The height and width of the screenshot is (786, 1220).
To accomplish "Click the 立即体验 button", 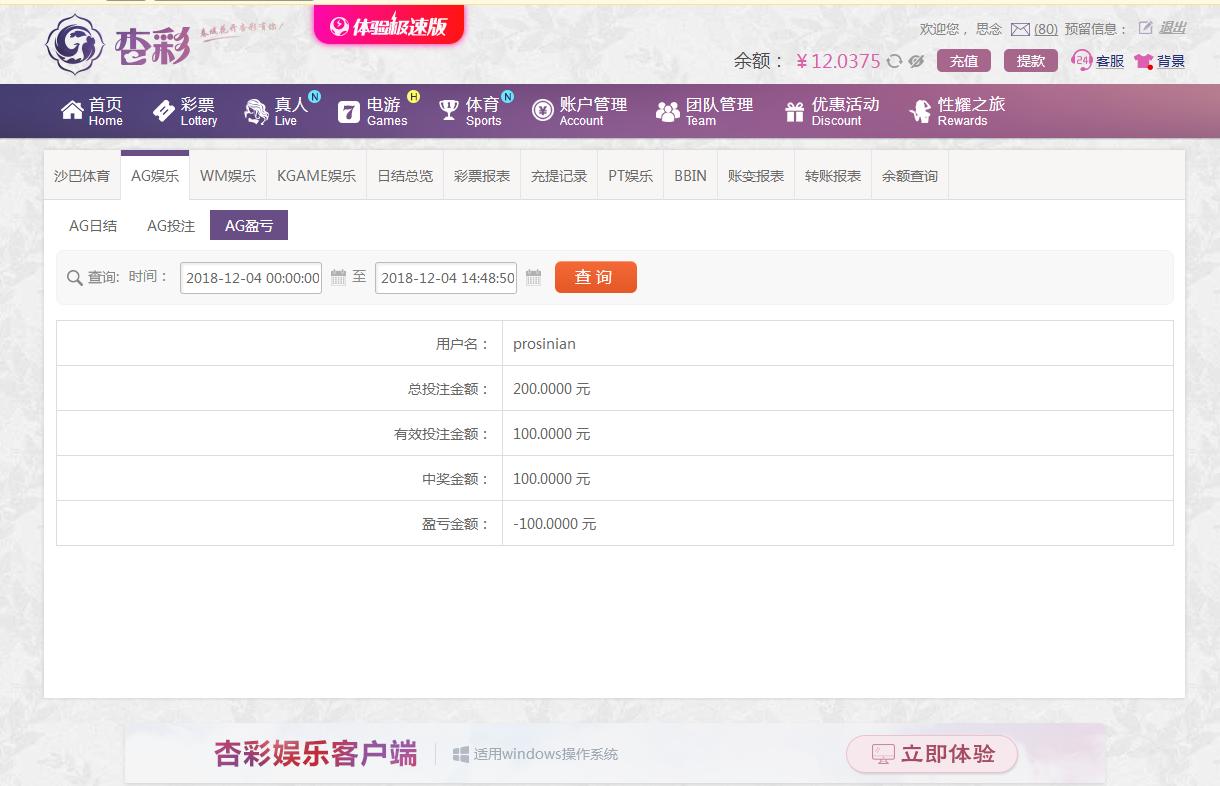I will 932,754.
